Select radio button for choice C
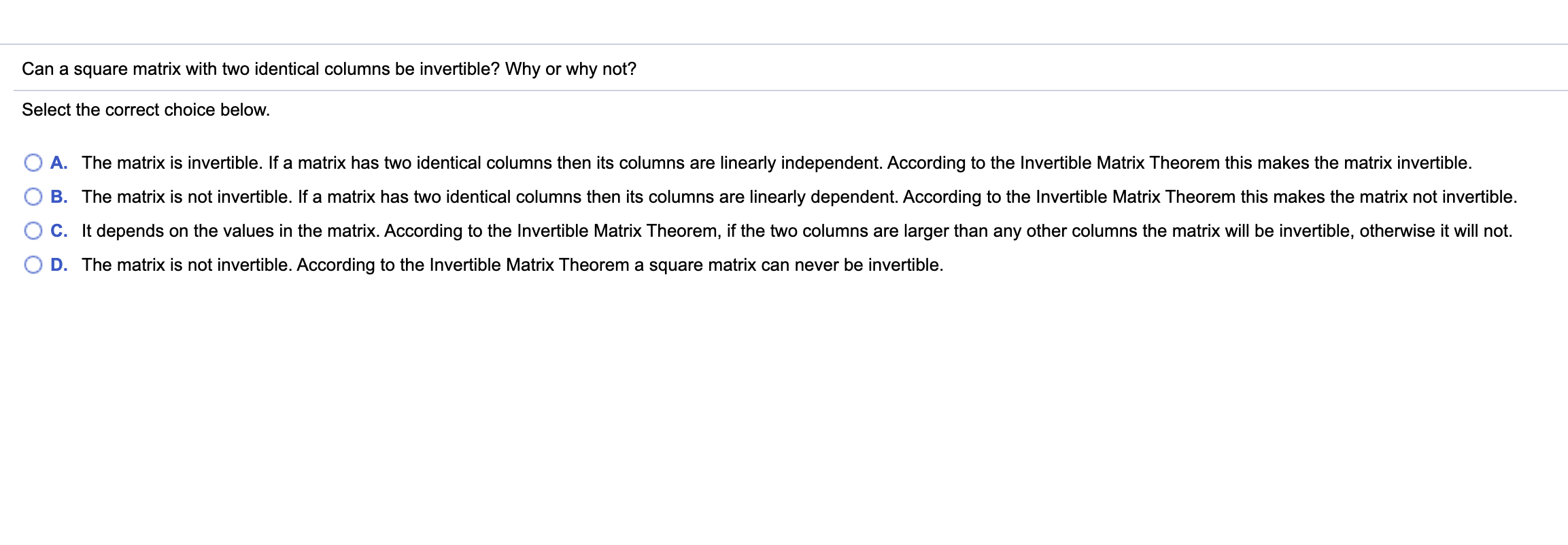Image resolution: width=1568 pixels, height=545 pixels. point(33,231)
